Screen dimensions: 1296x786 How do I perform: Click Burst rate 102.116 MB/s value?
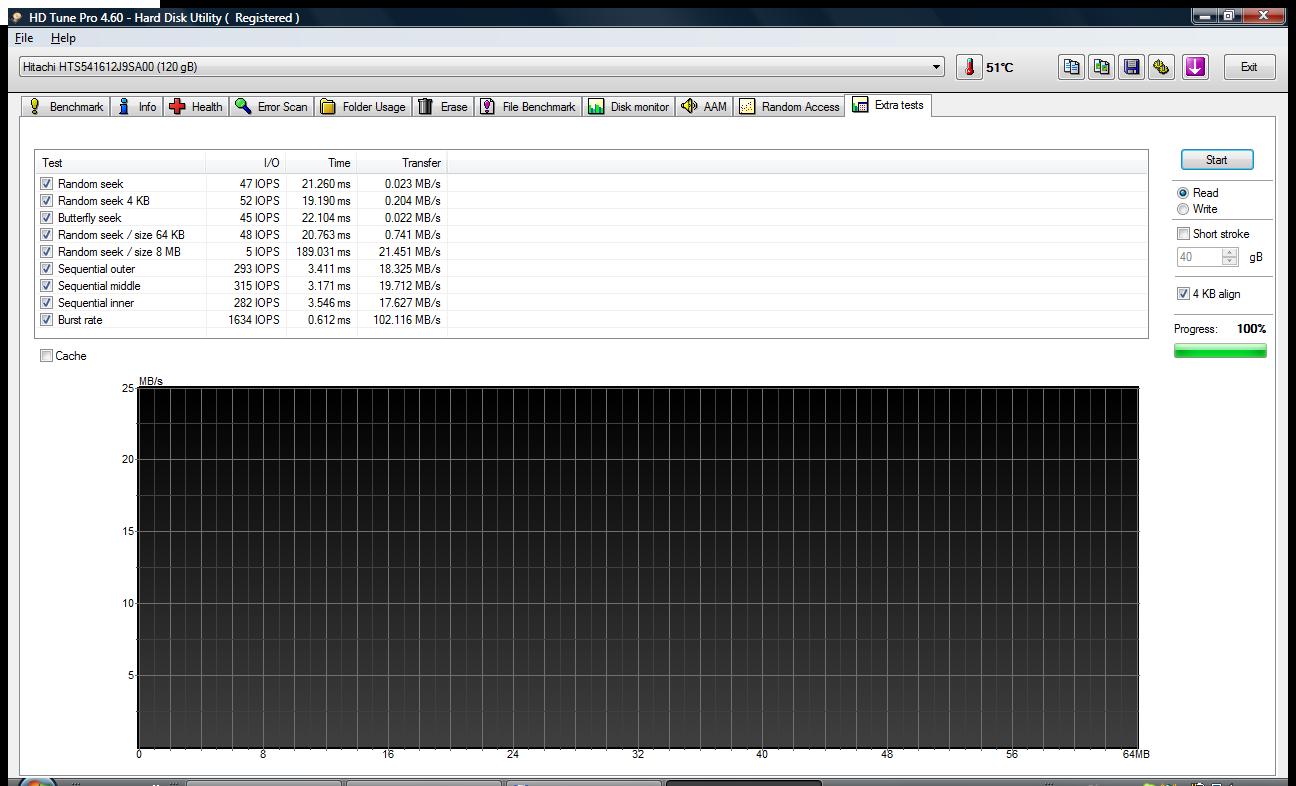pos(407,320)
